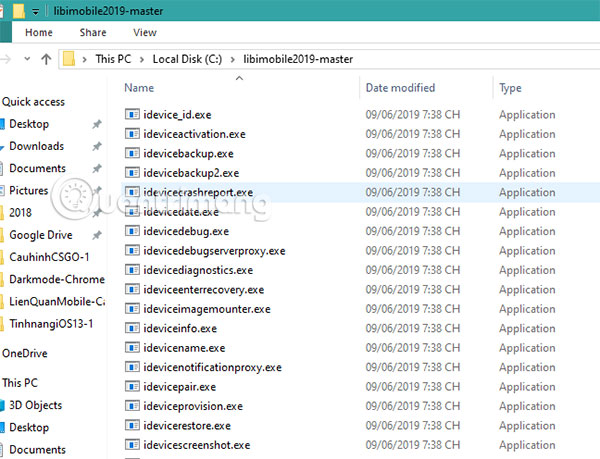Click the ideviceinfo.exe file icon
The height and width of the screenshot is (459, 600).
(132, 328)
